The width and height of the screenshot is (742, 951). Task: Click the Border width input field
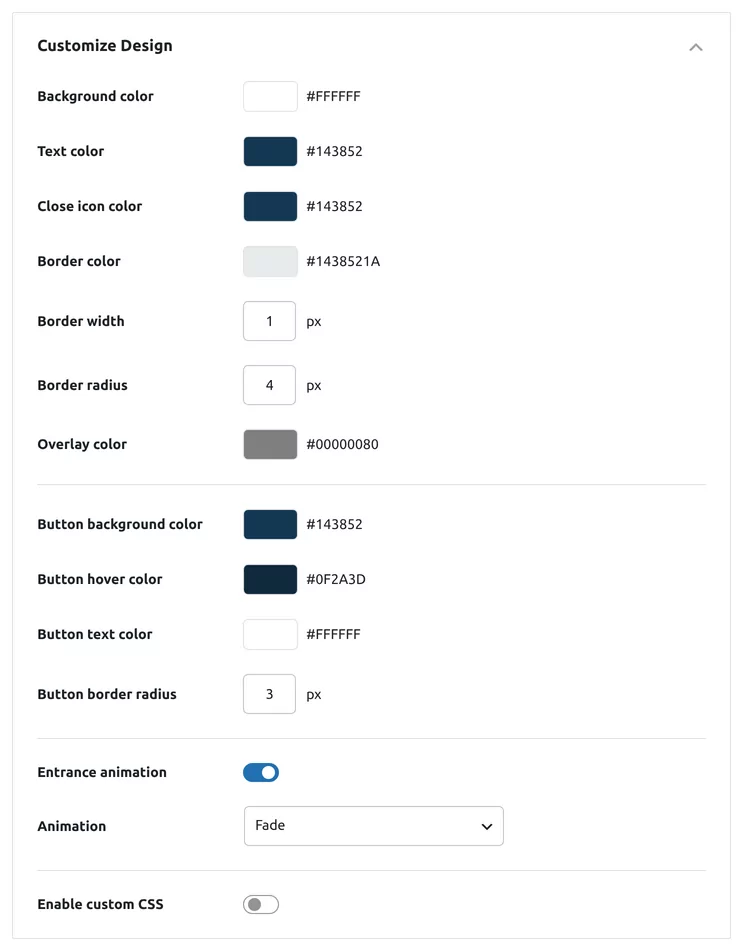269,321
